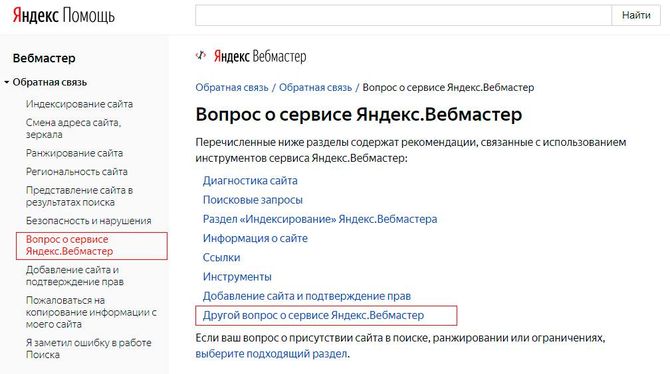Image resolution: width=670 pixels, height=374 pixels.
Task: Open Представление сайта в результатах поиска
Action: coord(79,196)
